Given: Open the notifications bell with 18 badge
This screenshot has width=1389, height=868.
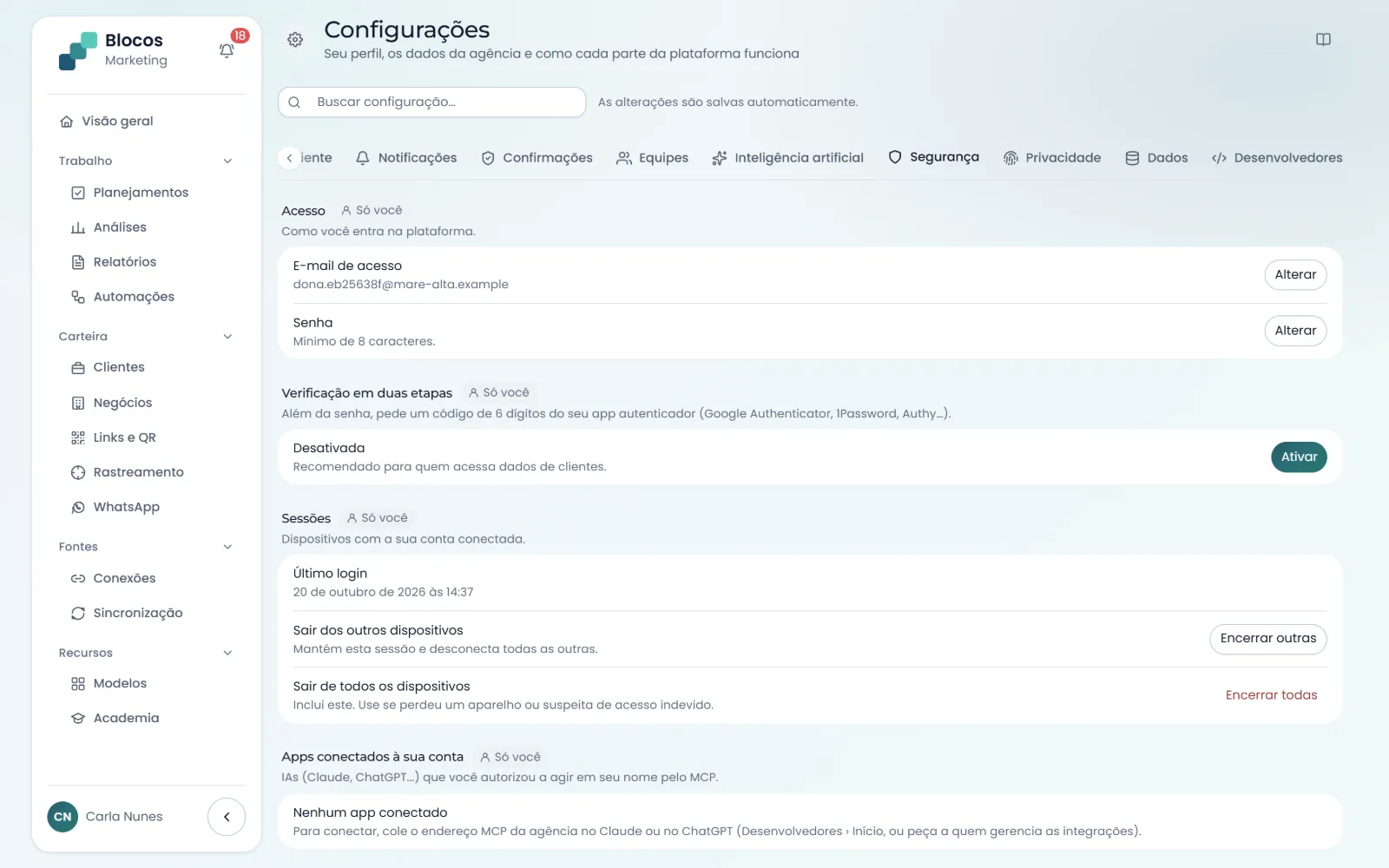Looking at the screenshot, I should (x=227, y=50).
